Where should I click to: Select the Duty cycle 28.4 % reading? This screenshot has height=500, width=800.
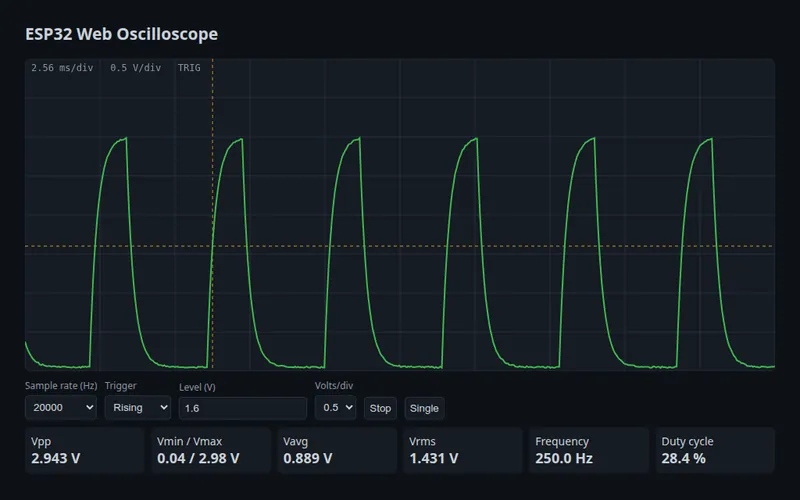click(715, 451)
